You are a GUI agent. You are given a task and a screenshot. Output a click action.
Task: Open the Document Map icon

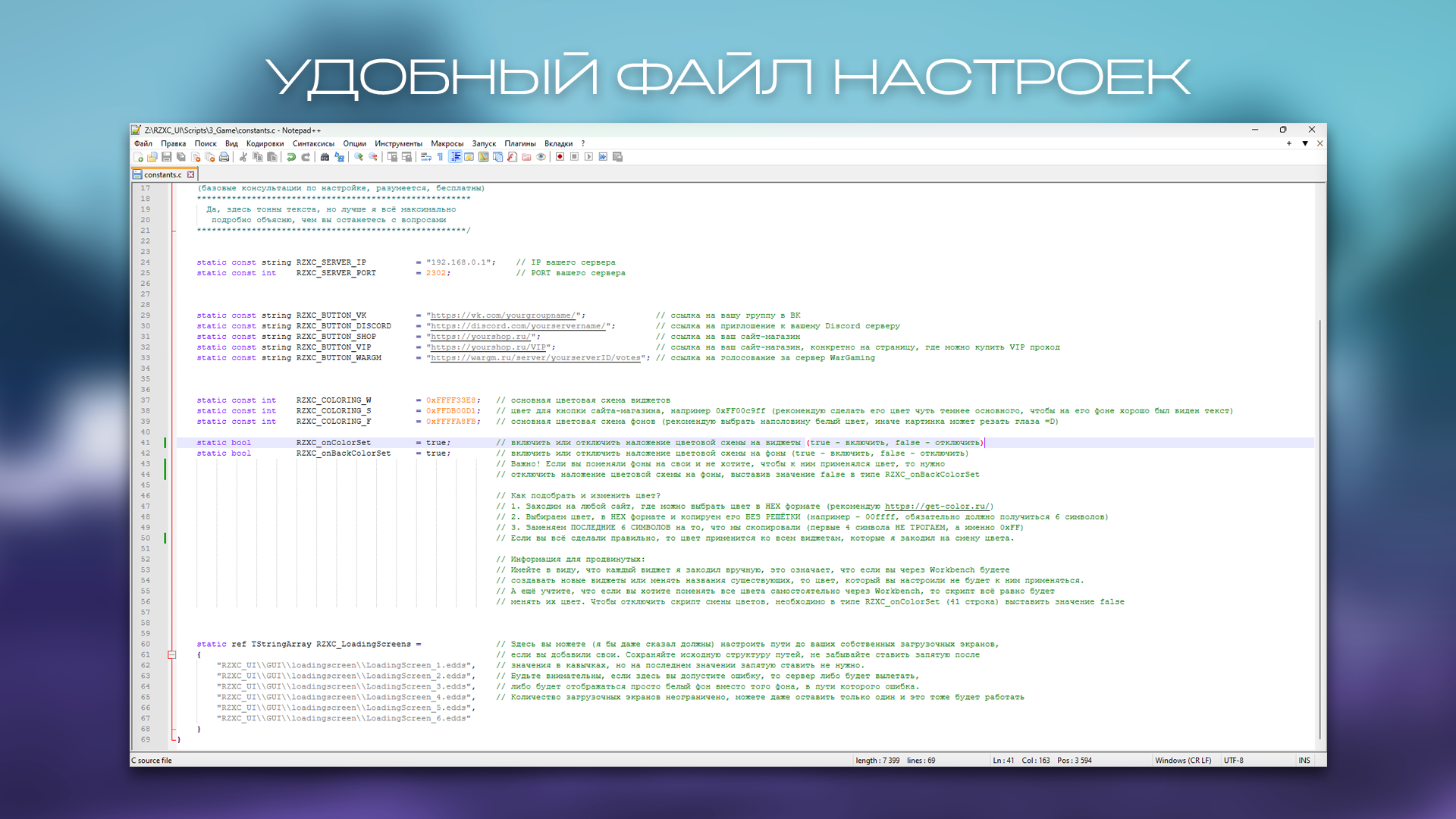click(x=484, y=157)
